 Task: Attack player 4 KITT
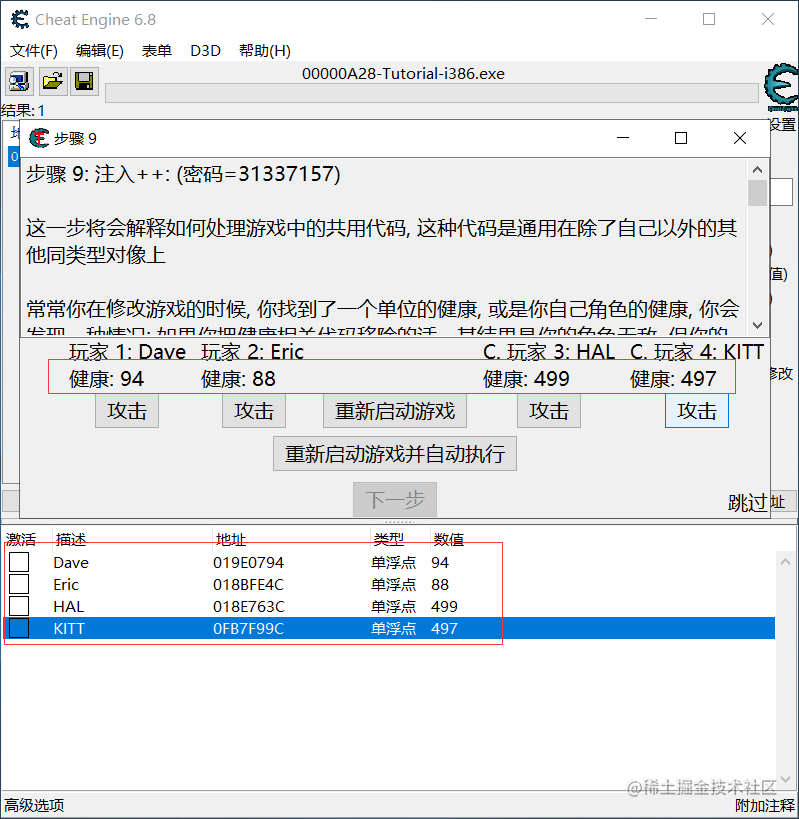697,411
